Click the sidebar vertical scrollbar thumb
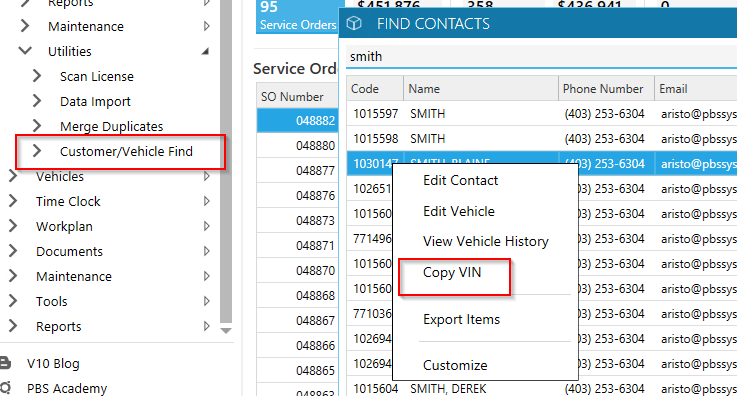The image size is (737, 396). point(226,160)
